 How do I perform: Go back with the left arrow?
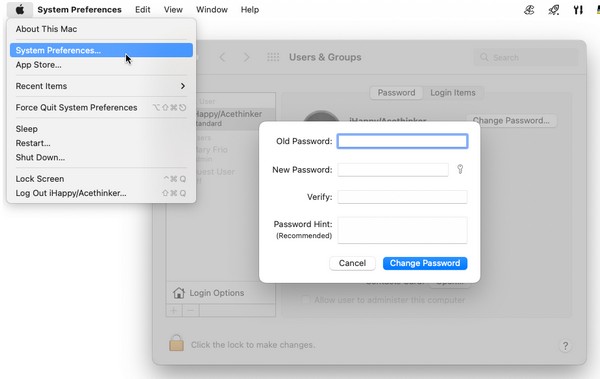(222, 57)
